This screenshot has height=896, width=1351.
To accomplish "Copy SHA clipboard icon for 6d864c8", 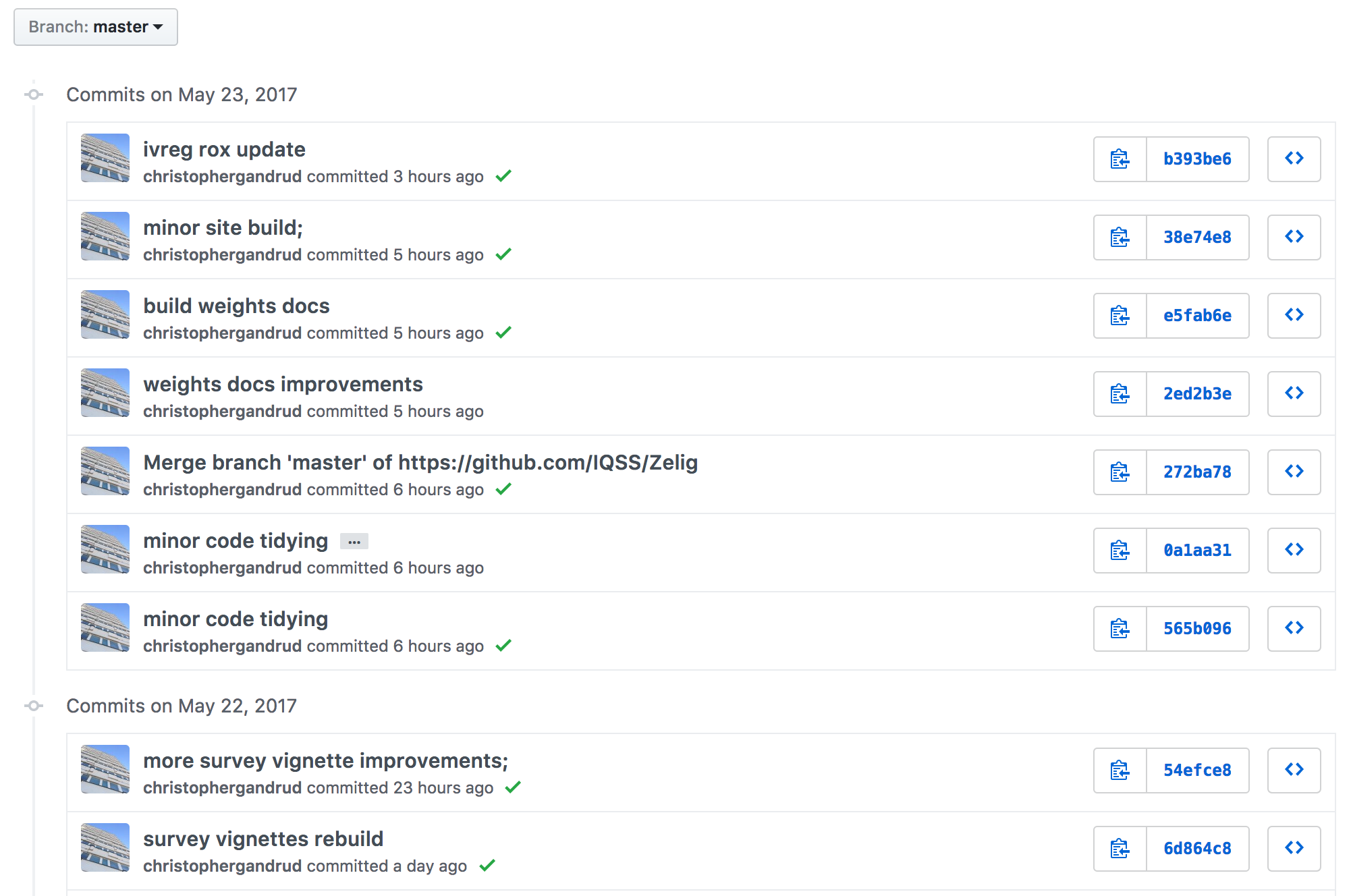I will 1120,849.
